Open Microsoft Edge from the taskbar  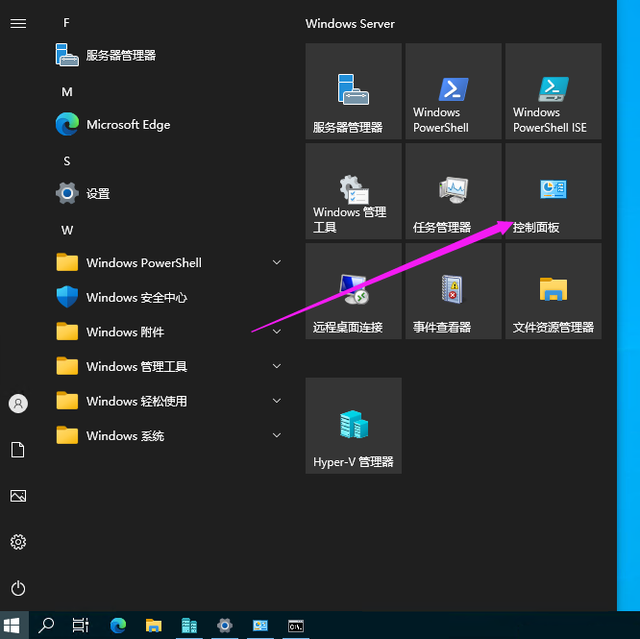(118, 625)
